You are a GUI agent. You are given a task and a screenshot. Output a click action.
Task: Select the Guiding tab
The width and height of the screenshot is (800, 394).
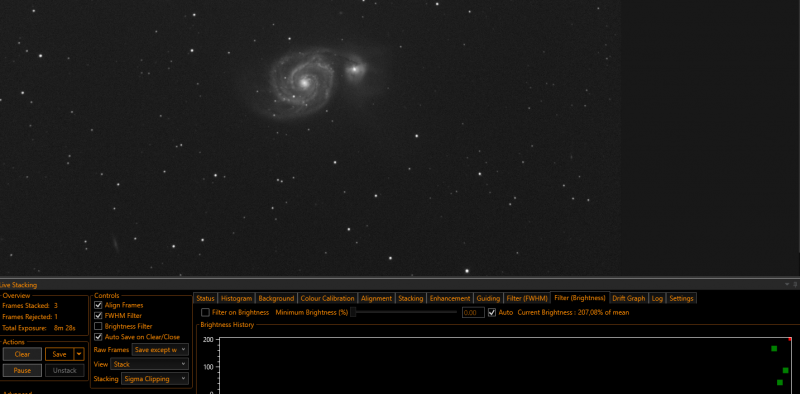[488, 299]
